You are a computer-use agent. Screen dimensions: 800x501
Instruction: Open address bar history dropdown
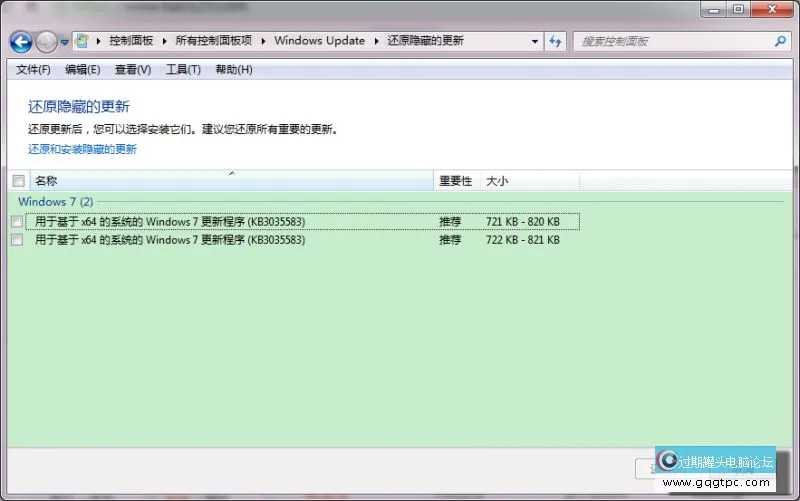(x=535, y=41)
